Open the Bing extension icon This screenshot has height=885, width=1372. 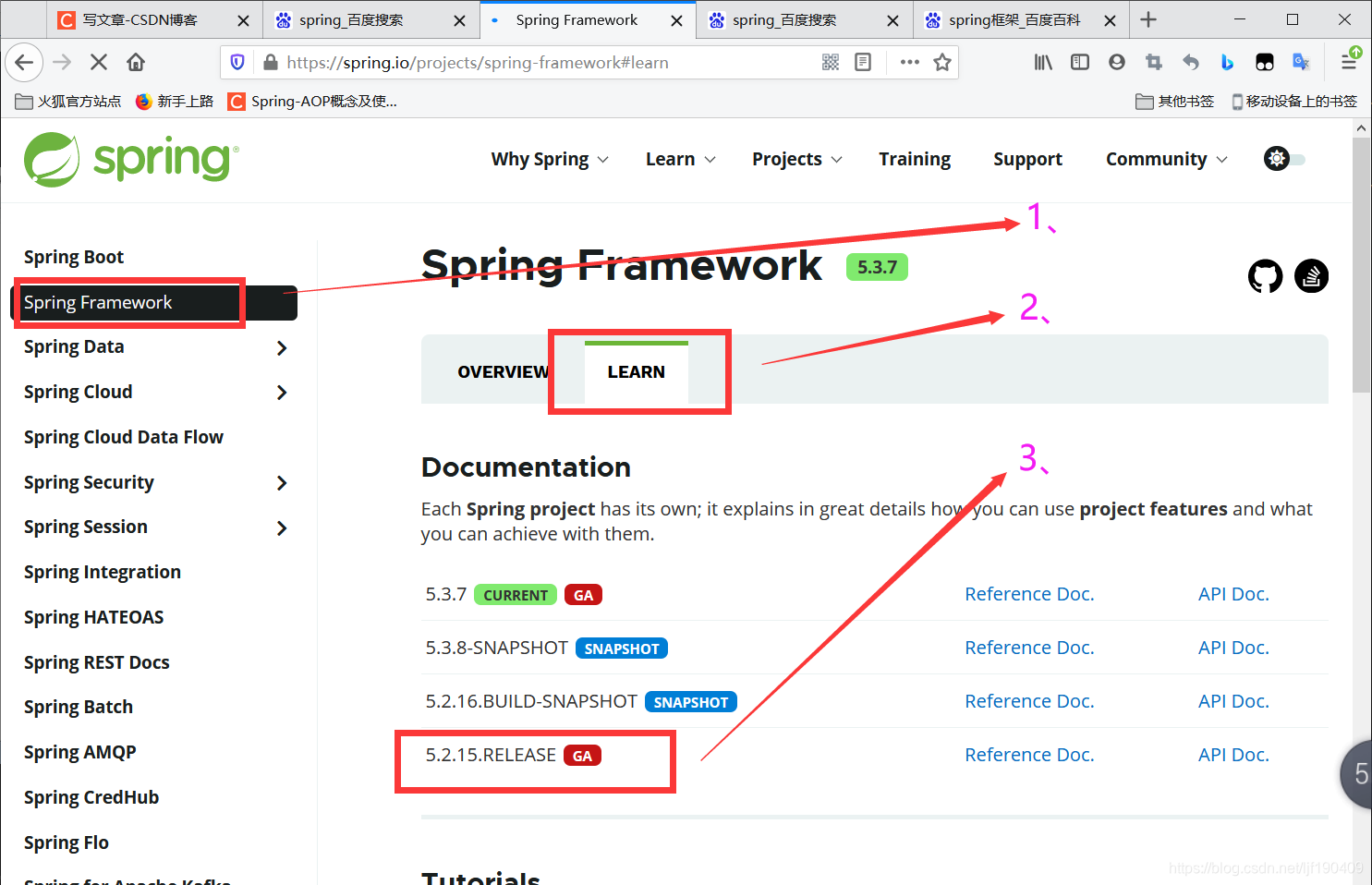1227,62
